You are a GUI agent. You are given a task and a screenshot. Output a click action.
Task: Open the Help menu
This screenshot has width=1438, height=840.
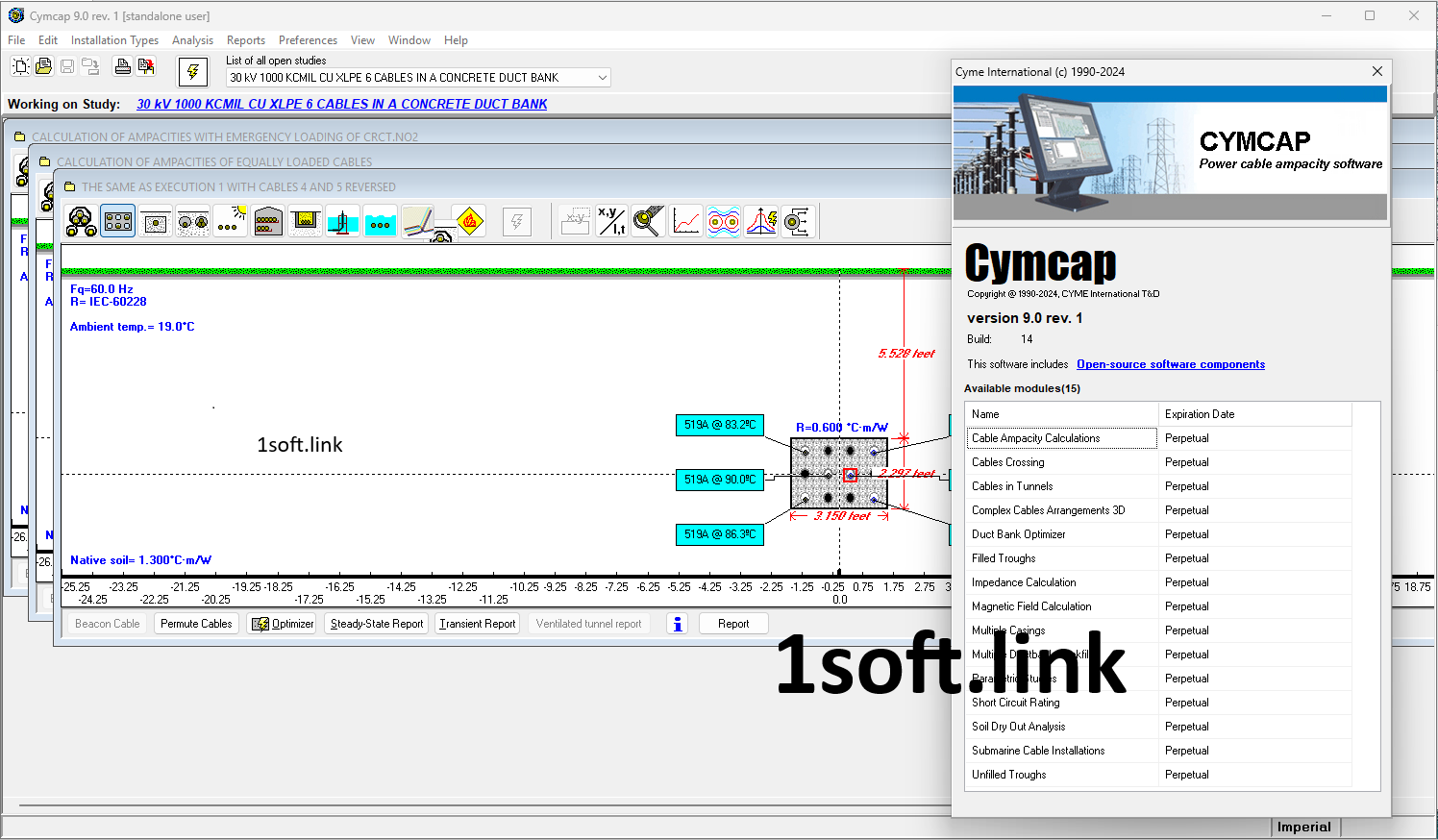[x=456, y=40]
